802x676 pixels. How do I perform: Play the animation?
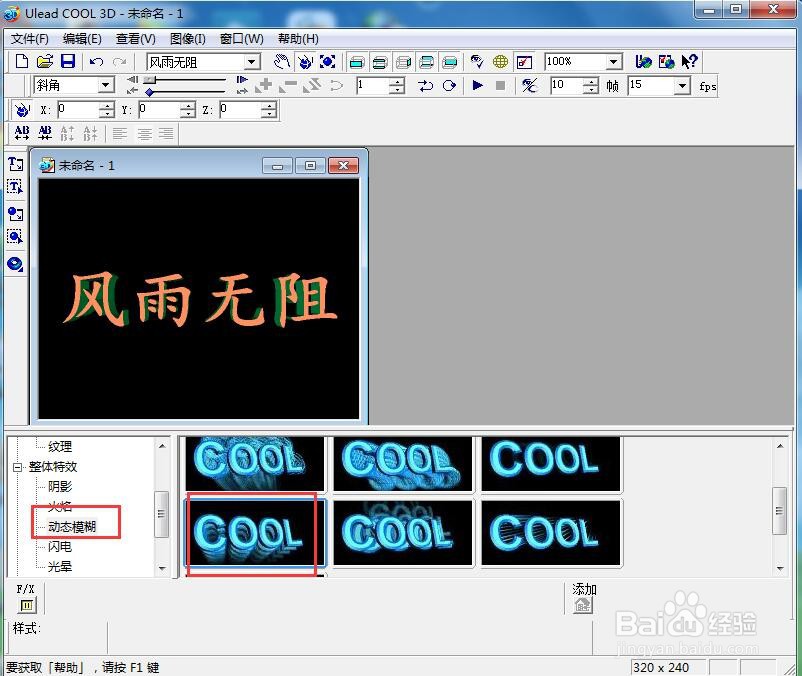[477, 85]
